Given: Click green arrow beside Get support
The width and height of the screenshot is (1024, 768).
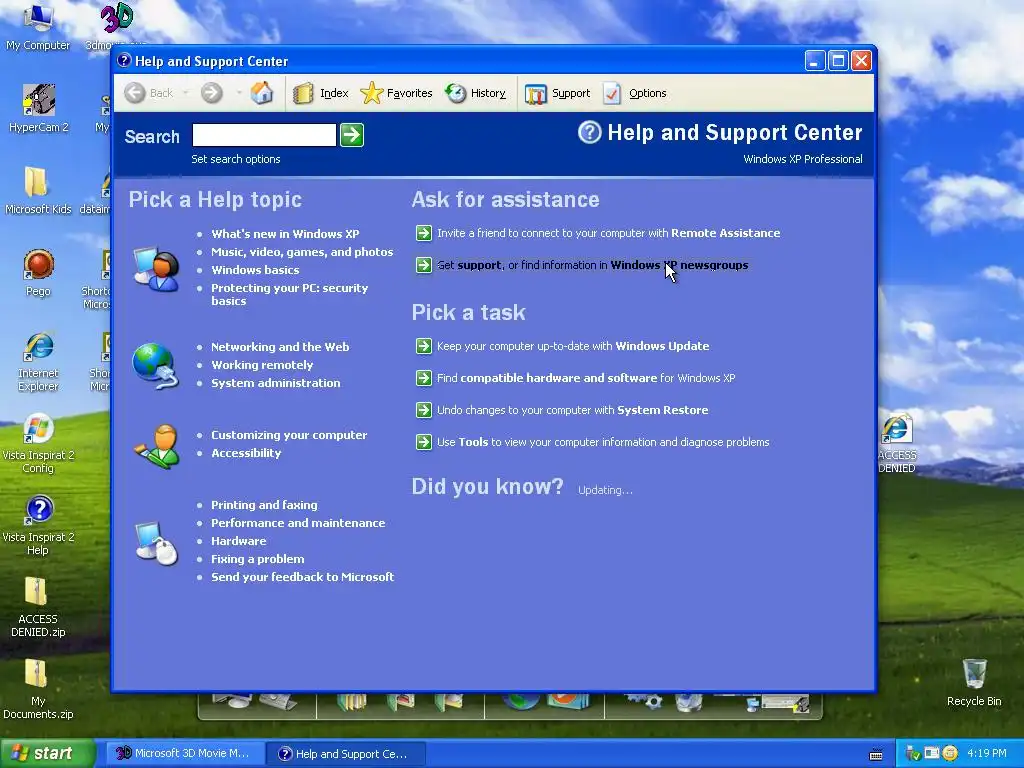Looking at the screenshot, I should point(424,265).
